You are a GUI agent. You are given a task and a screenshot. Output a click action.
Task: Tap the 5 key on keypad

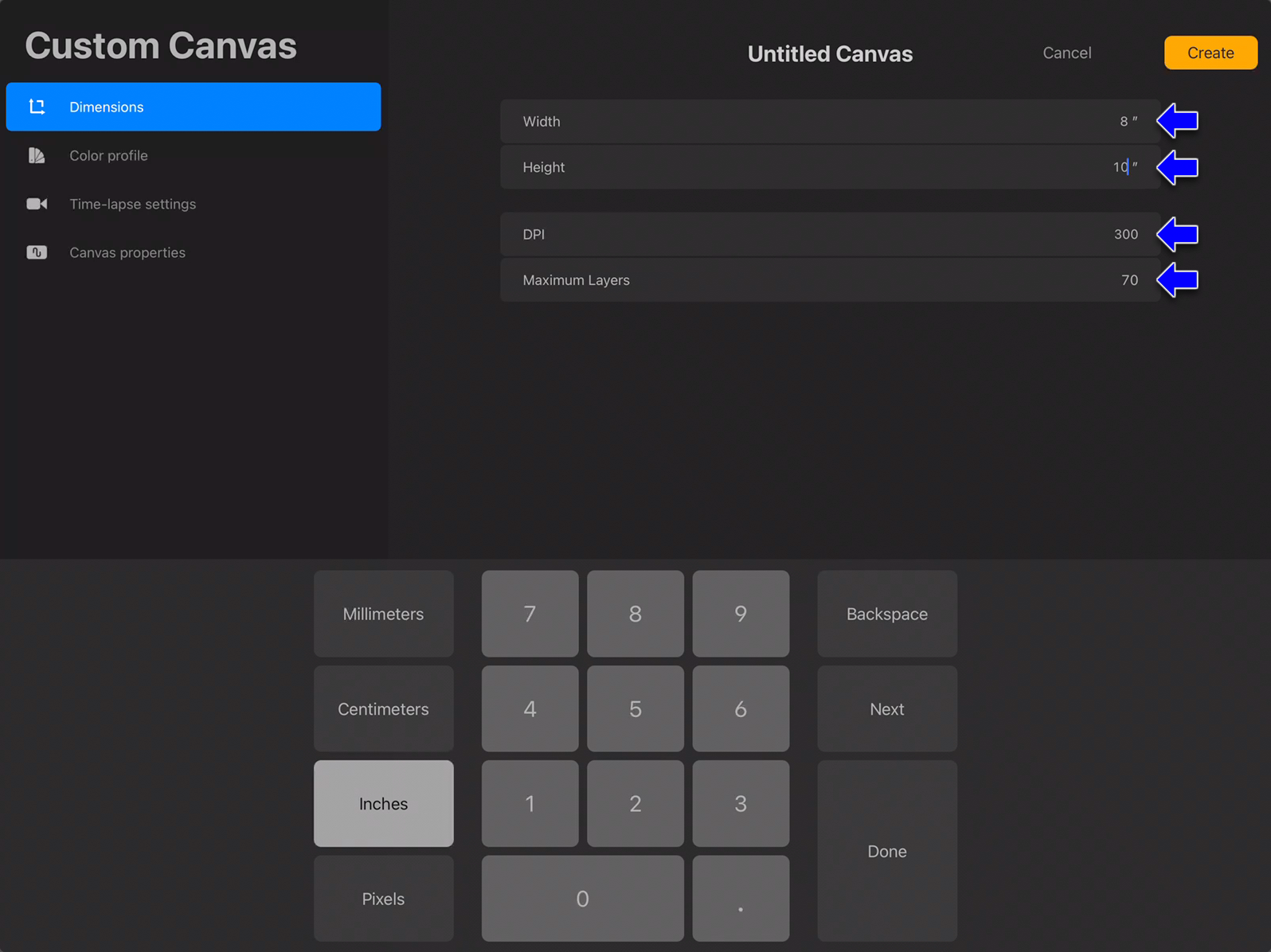[635, 708]
